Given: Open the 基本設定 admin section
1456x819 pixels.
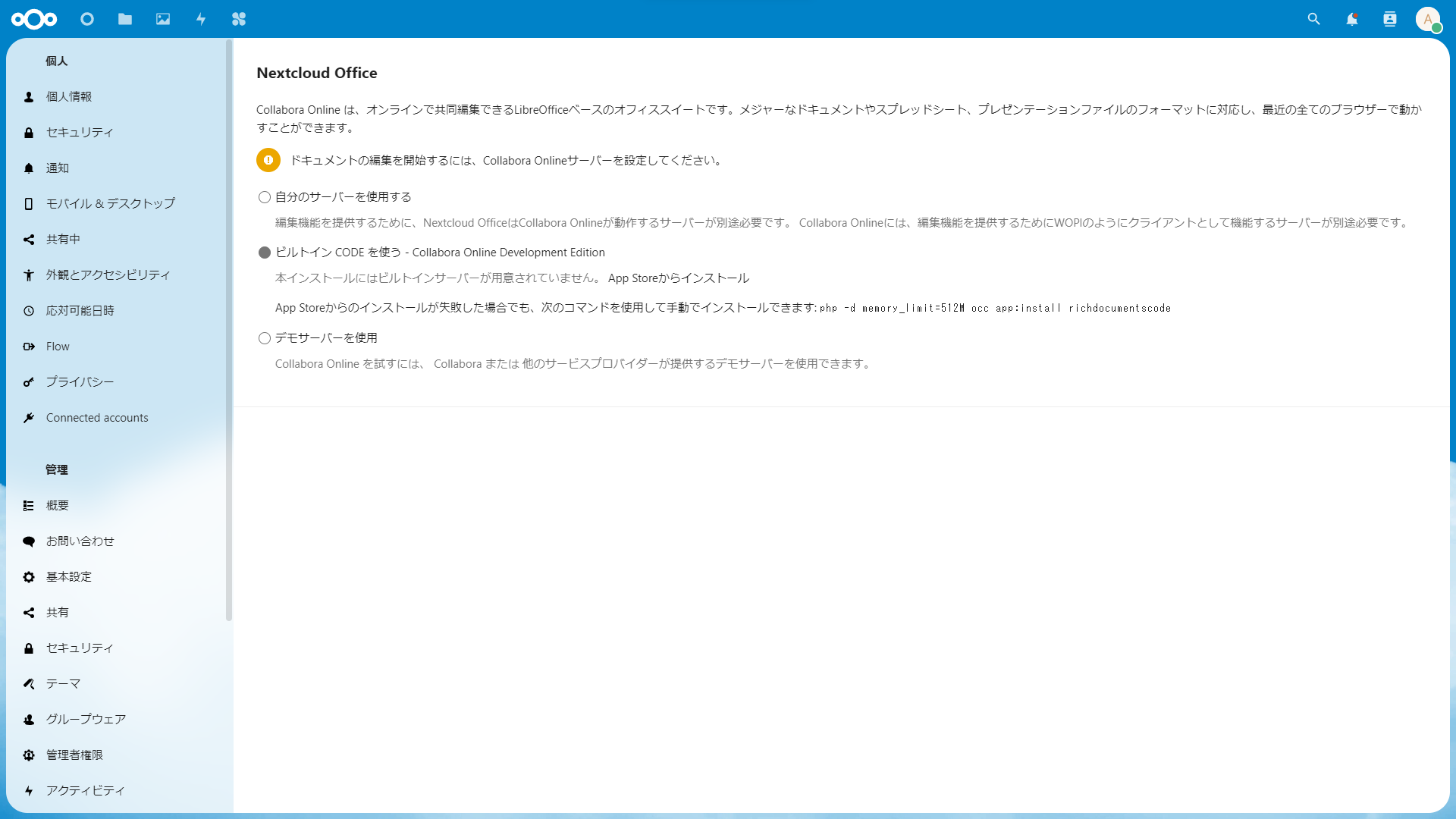Looking at the screenshot, I should point(69,577).
